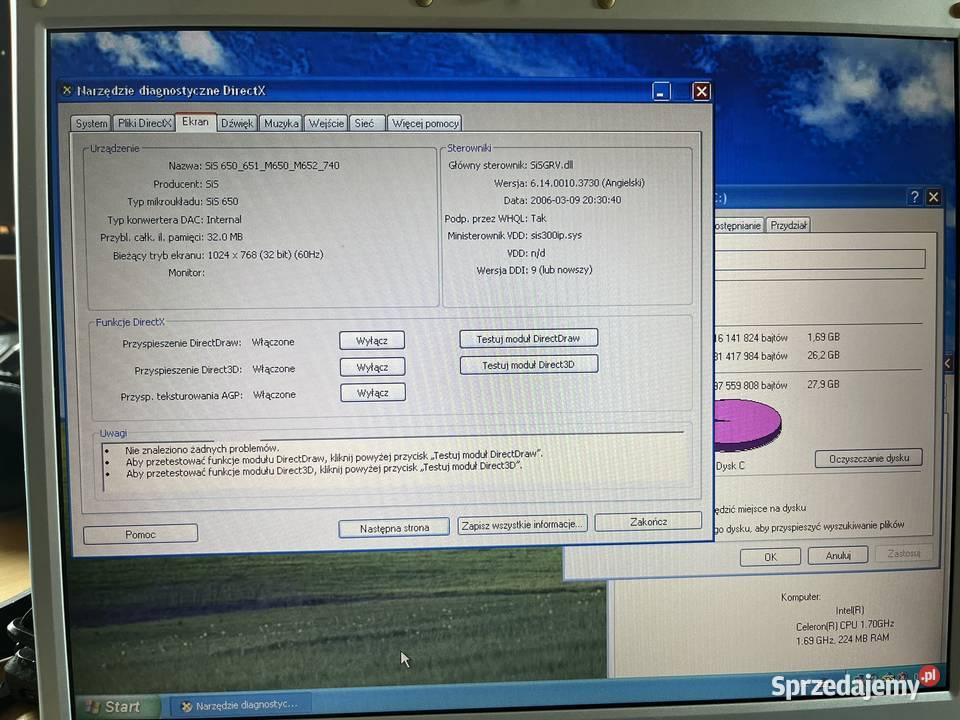Click version 6.14.0010.3730 text

click(587, 182)
